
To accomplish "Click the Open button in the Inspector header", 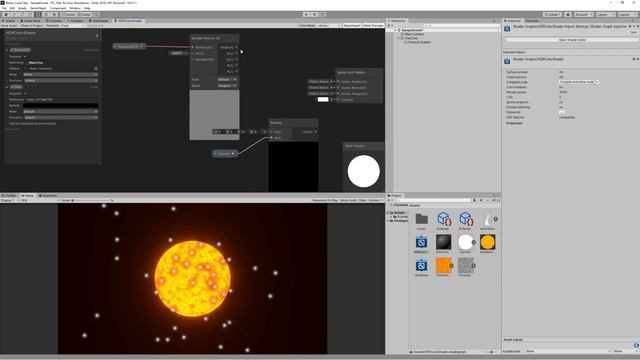I will pos(633,32).
